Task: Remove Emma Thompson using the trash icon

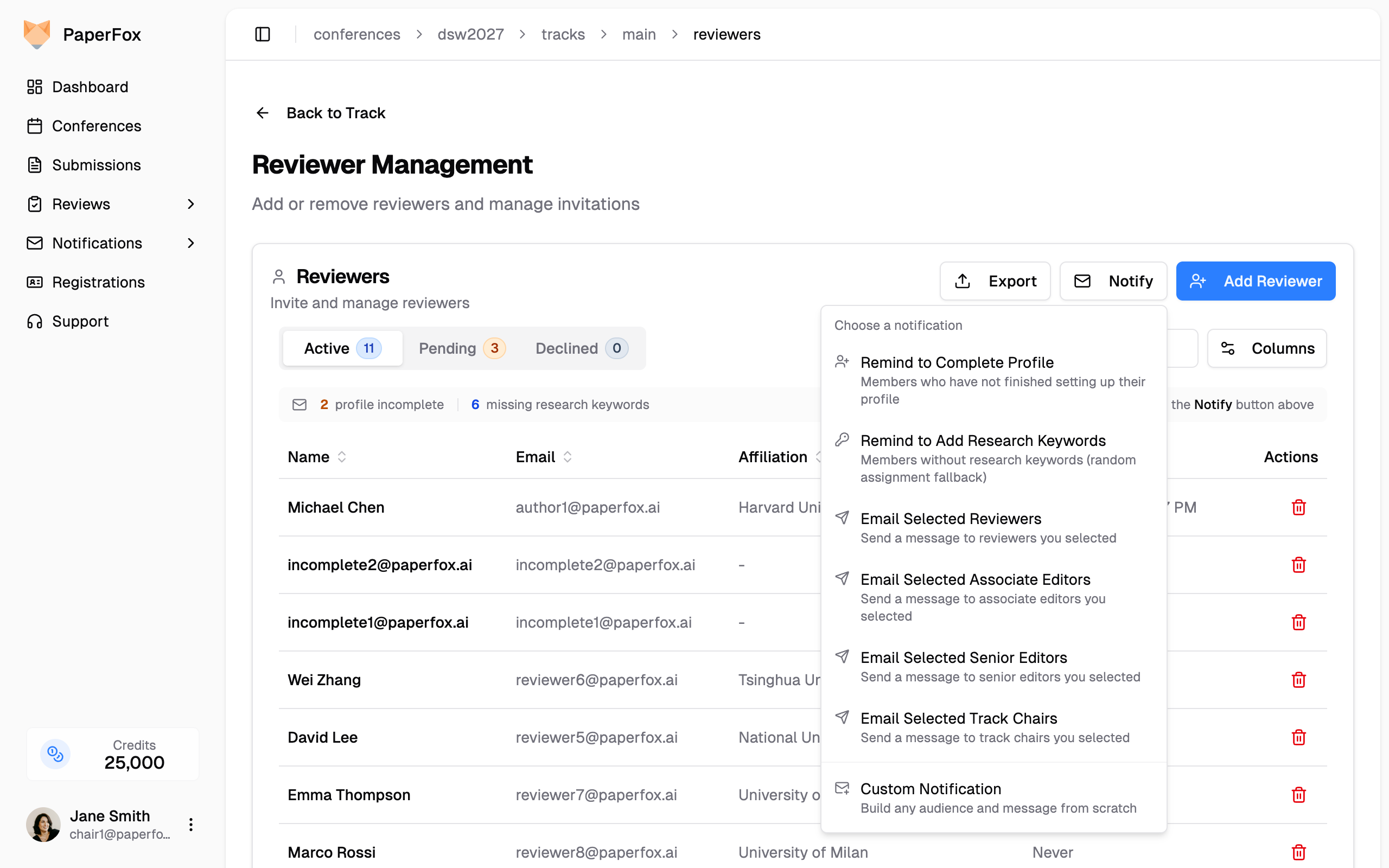Action: point(1298,795)
